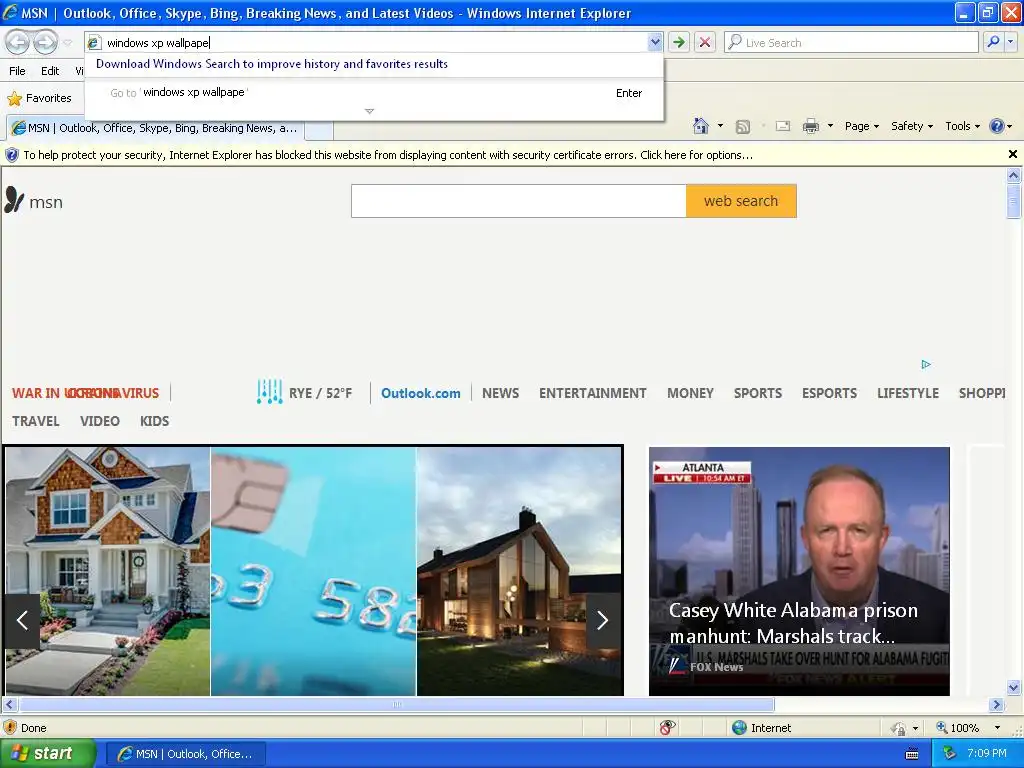
Task: Click the green Go arrow button
Action: (679, 42)
